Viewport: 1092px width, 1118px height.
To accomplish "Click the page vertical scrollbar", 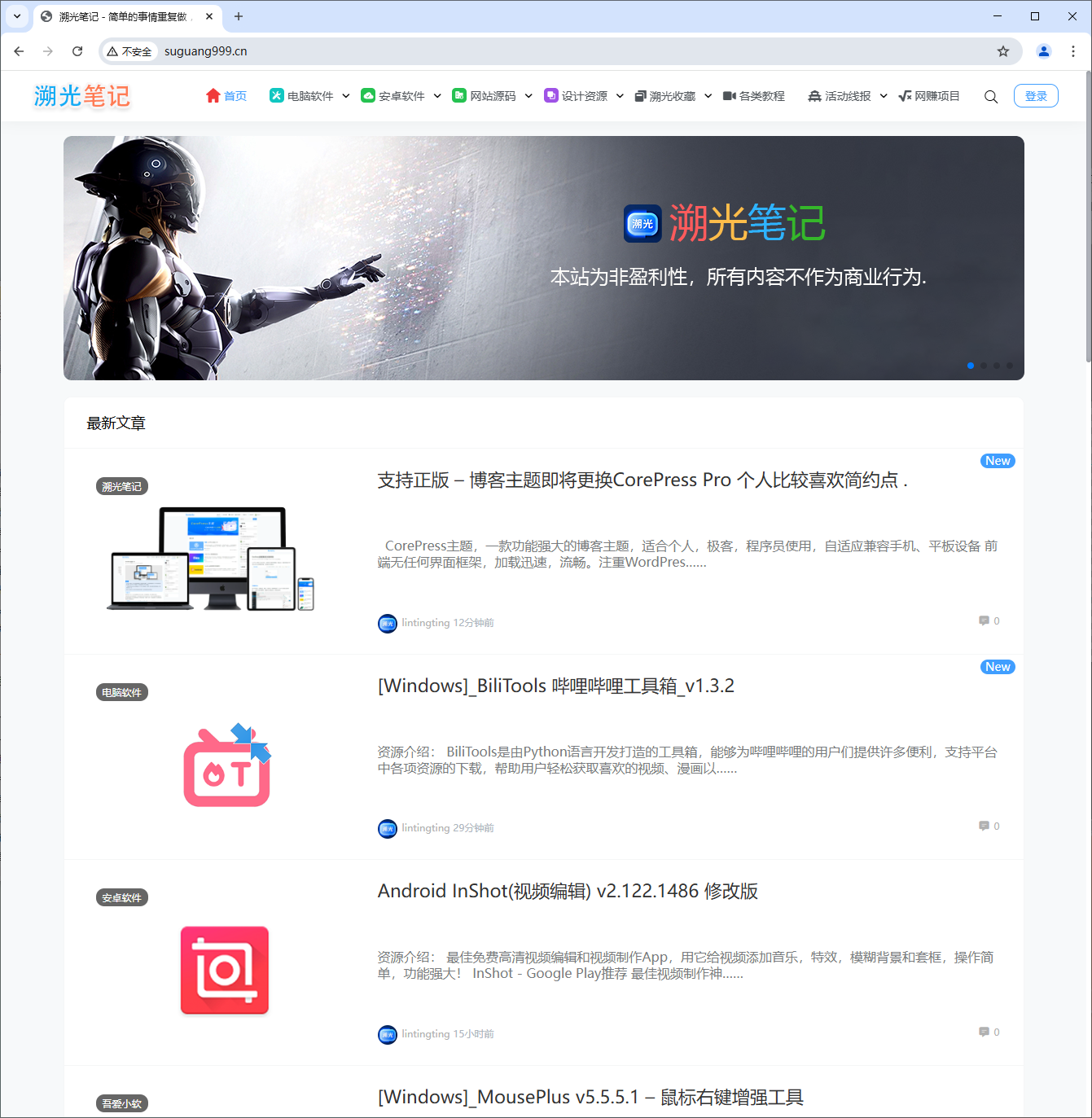I will [x=1088, y=218].
